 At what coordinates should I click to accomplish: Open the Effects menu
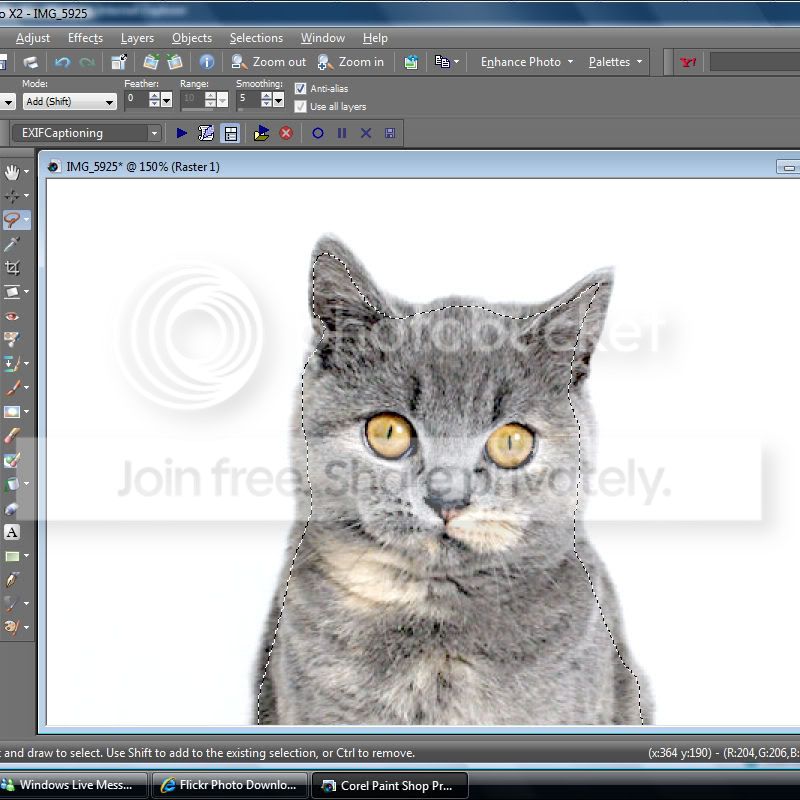pyautogui.click(x=85, y=38)
